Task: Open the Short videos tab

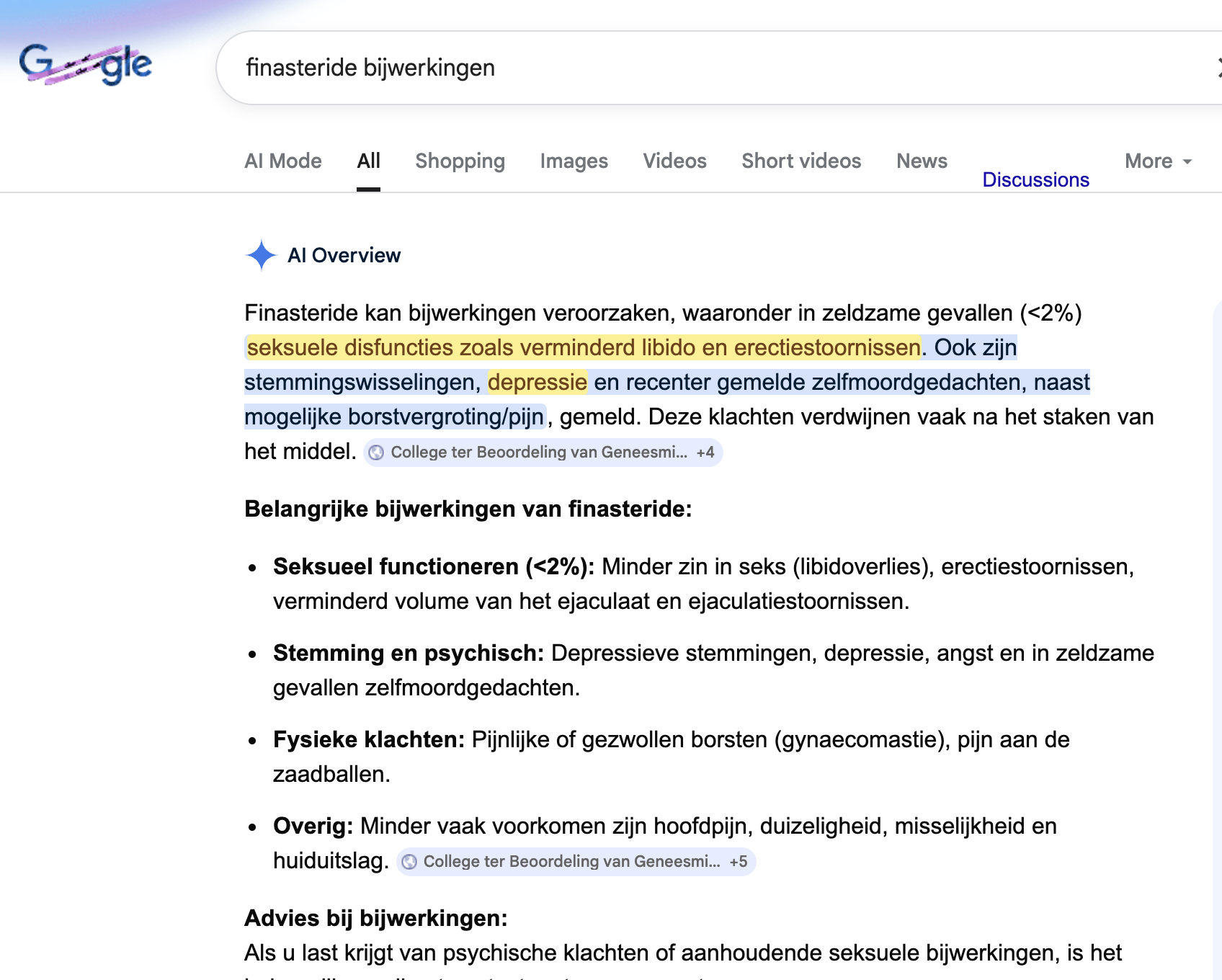Action: coord(801,161)
